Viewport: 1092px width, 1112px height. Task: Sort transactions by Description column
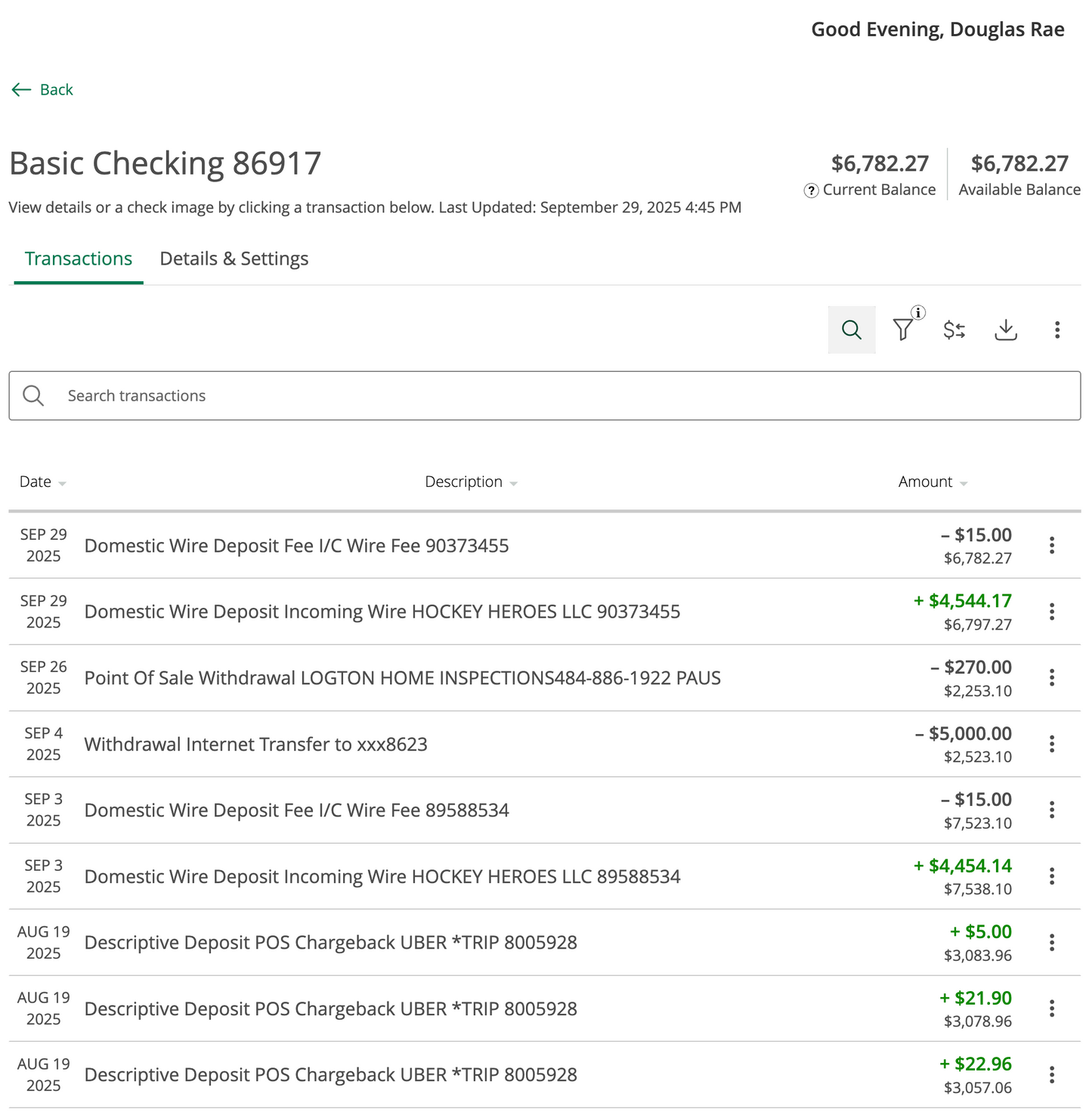[470, 482]
